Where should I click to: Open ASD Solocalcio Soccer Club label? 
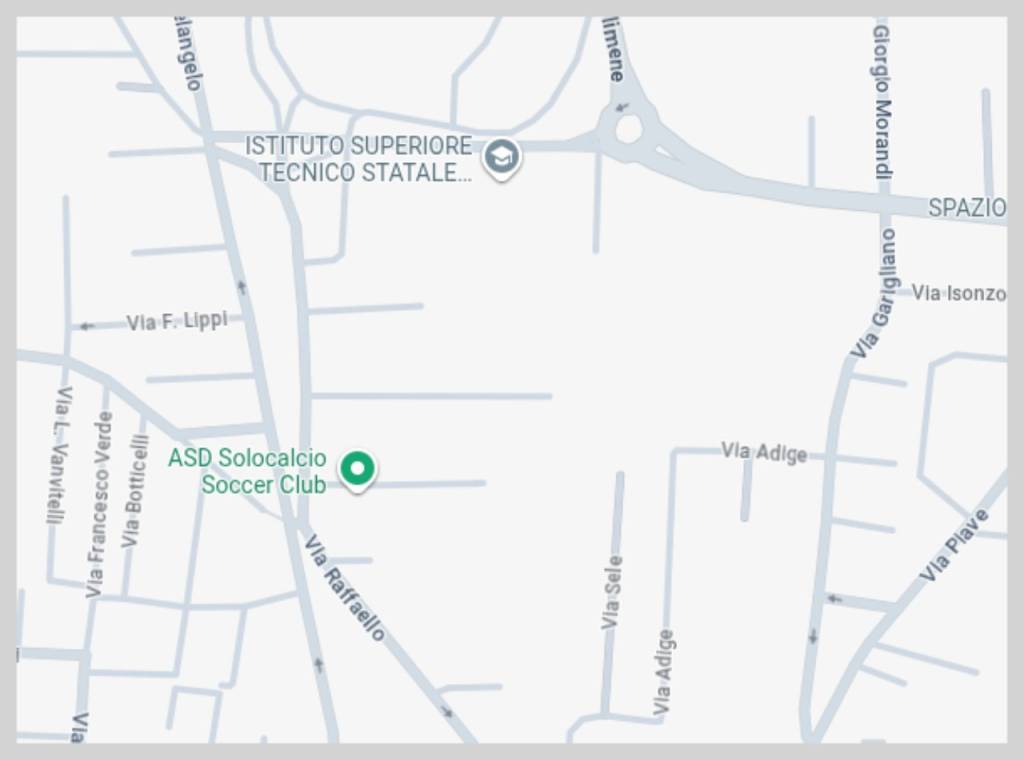[x=248, y=471]
